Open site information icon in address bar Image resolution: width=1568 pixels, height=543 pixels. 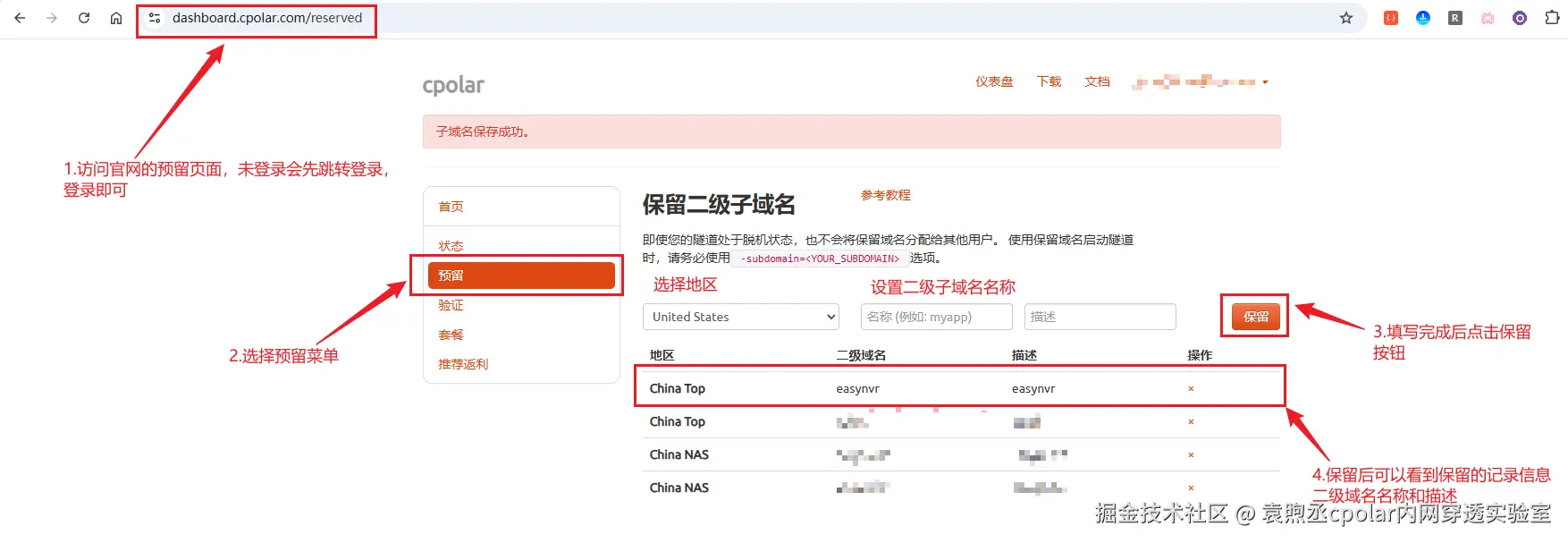click(155, 18)
